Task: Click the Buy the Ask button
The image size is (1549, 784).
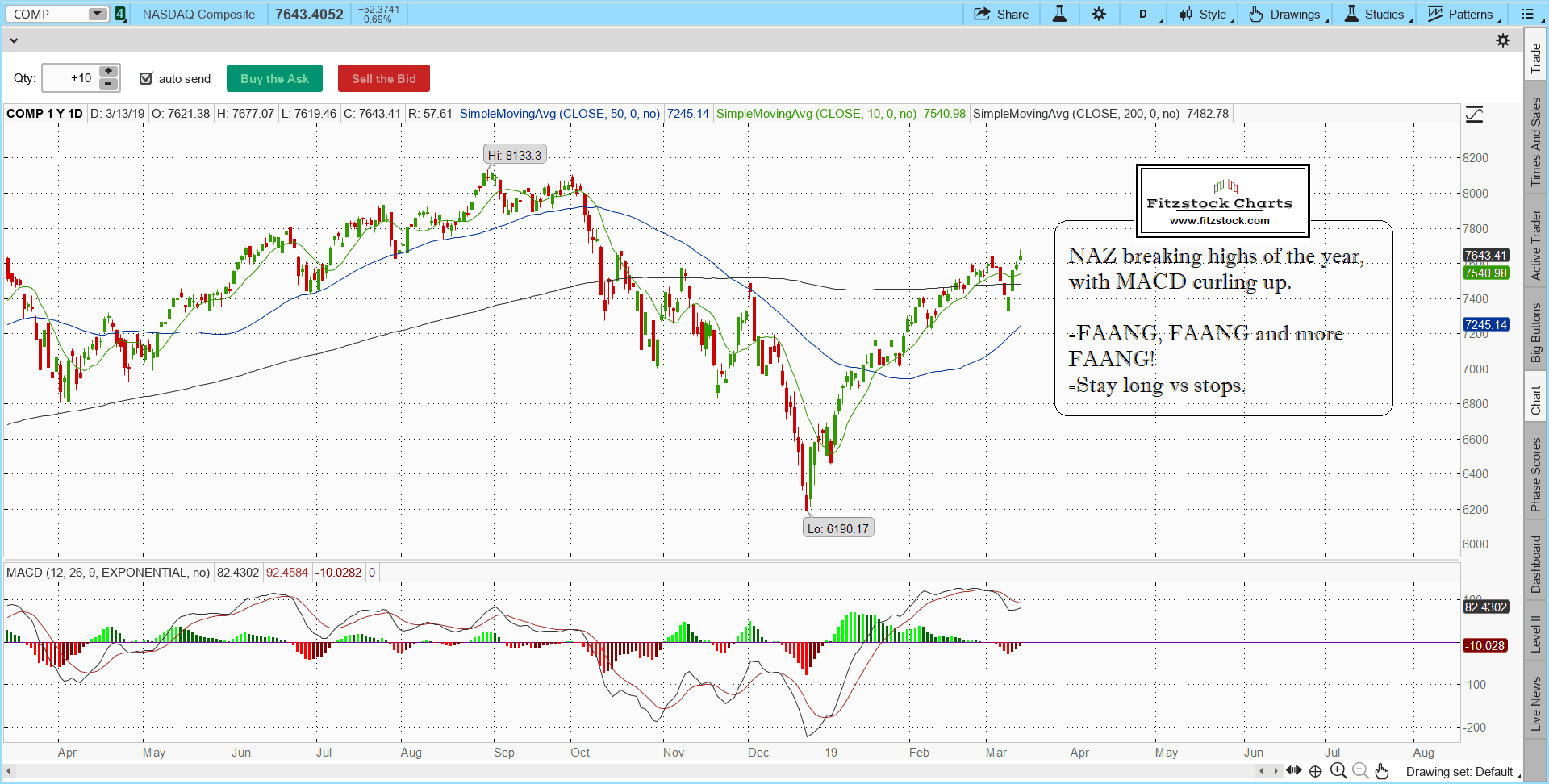Action: pyautogui.click(x=274, y=79)
